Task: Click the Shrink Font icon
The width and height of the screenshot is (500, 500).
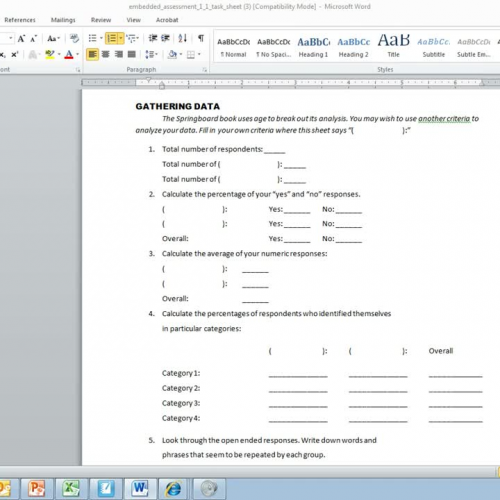Action: coord(34,39)
